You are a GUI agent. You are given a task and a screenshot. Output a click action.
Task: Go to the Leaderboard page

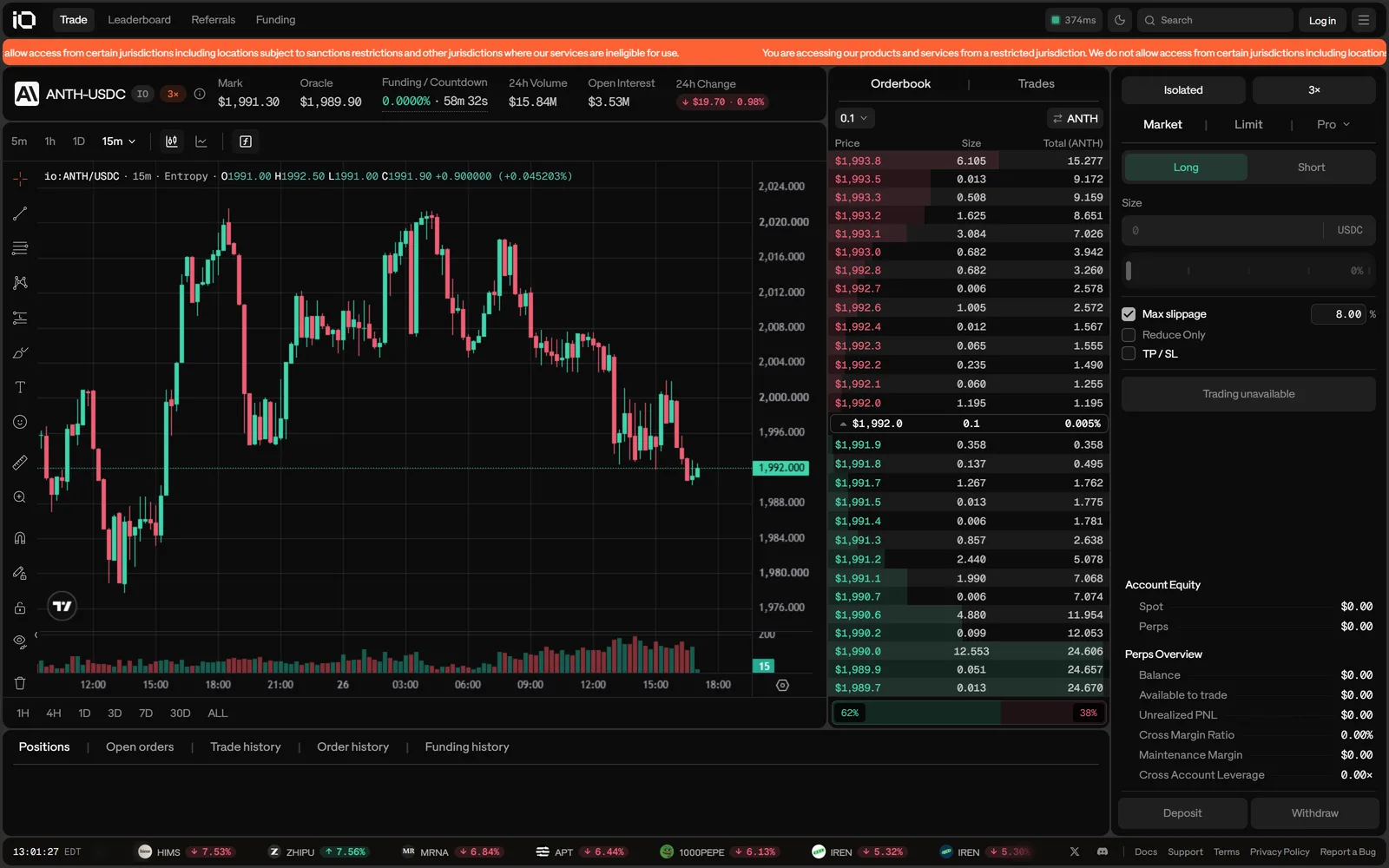(139, 20)
